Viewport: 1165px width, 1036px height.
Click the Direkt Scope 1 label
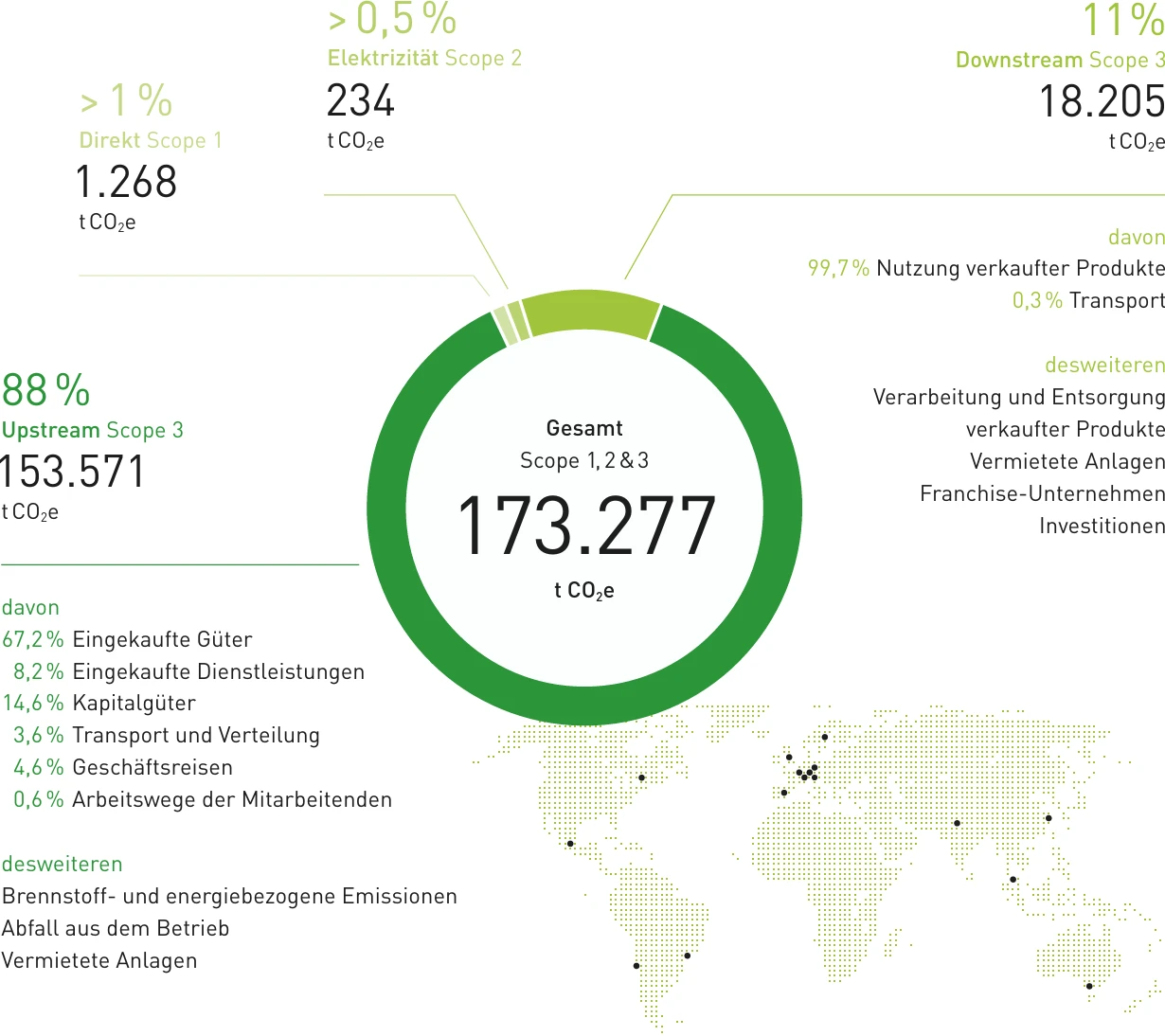coord(151,140)
